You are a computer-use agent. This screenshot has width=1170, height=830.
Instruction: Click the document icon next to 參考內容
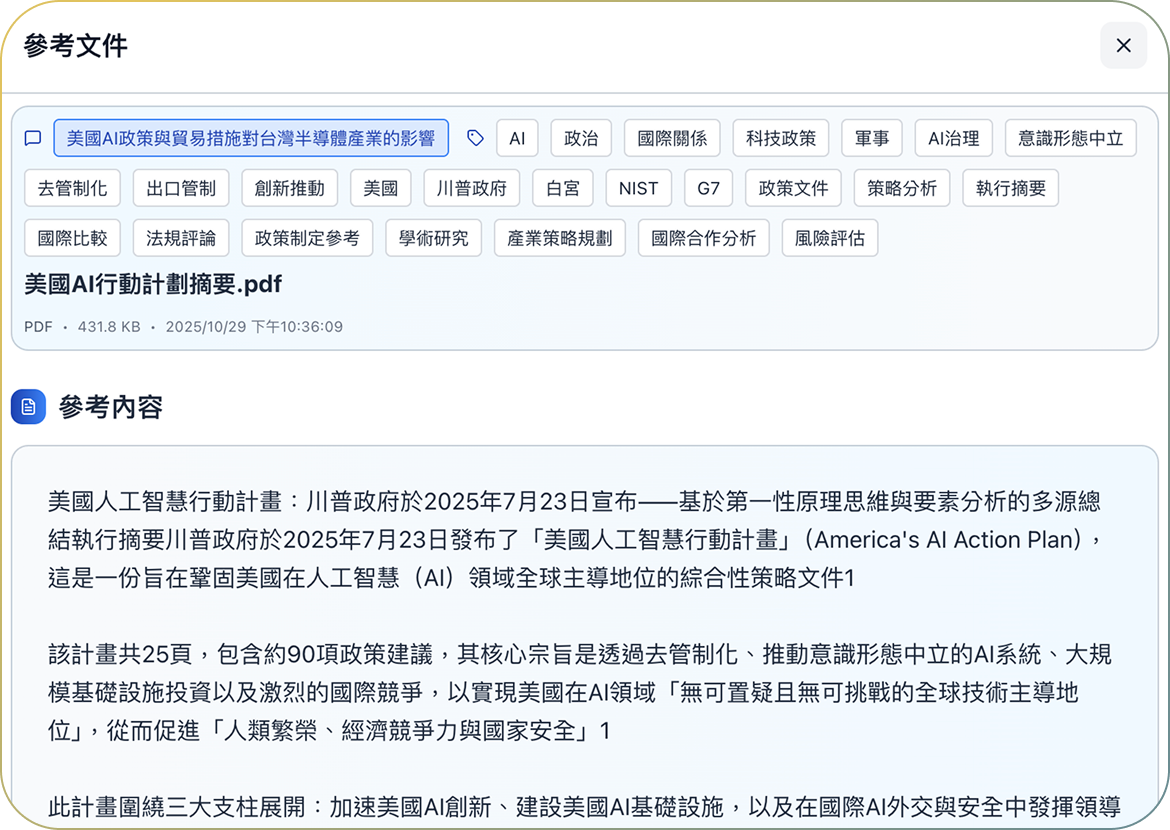tap(29, 407)
